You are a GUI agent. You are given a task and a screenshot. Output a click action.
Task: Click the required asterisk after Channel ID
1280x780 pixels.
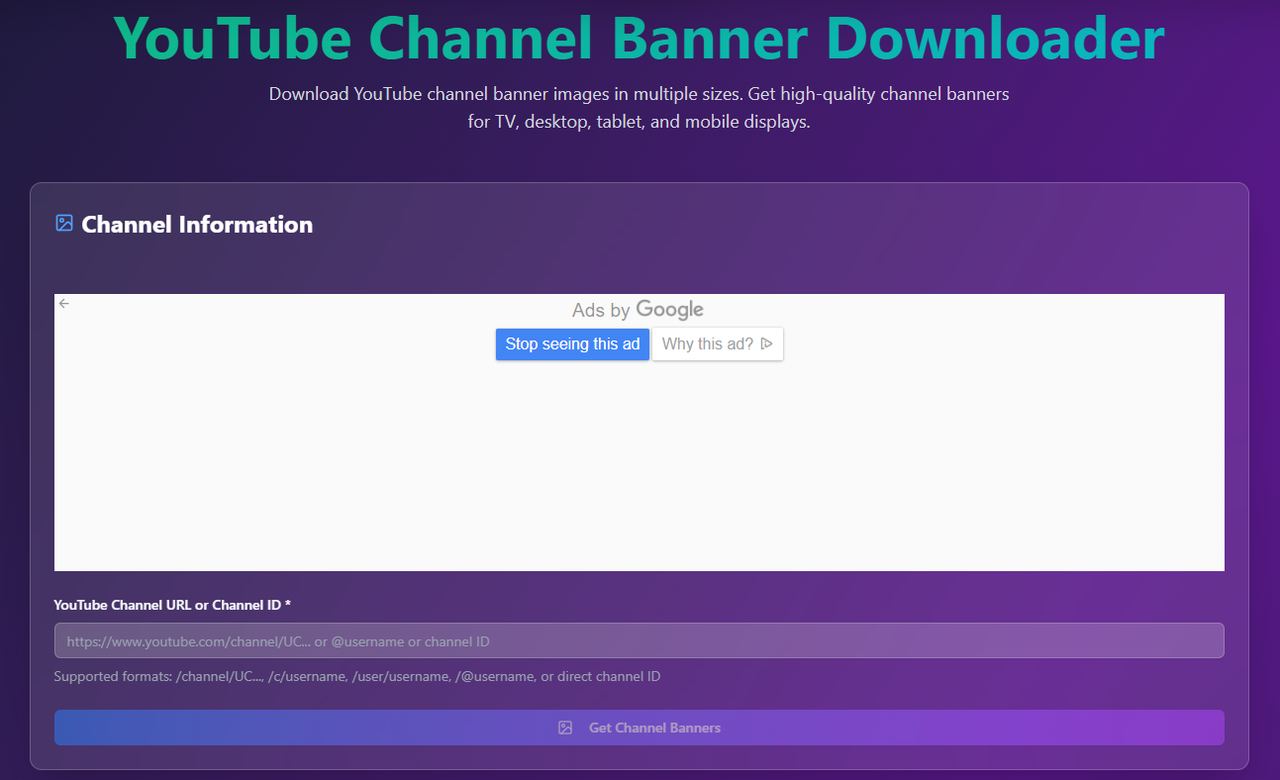(x=288, y=605)
